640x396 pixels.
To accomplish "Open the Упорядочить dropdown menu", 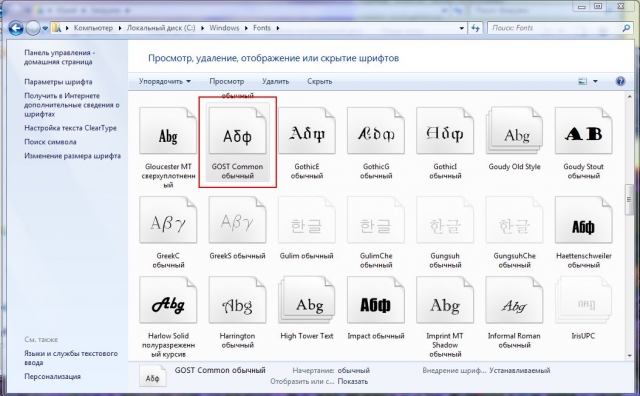I will click(164, 81).
